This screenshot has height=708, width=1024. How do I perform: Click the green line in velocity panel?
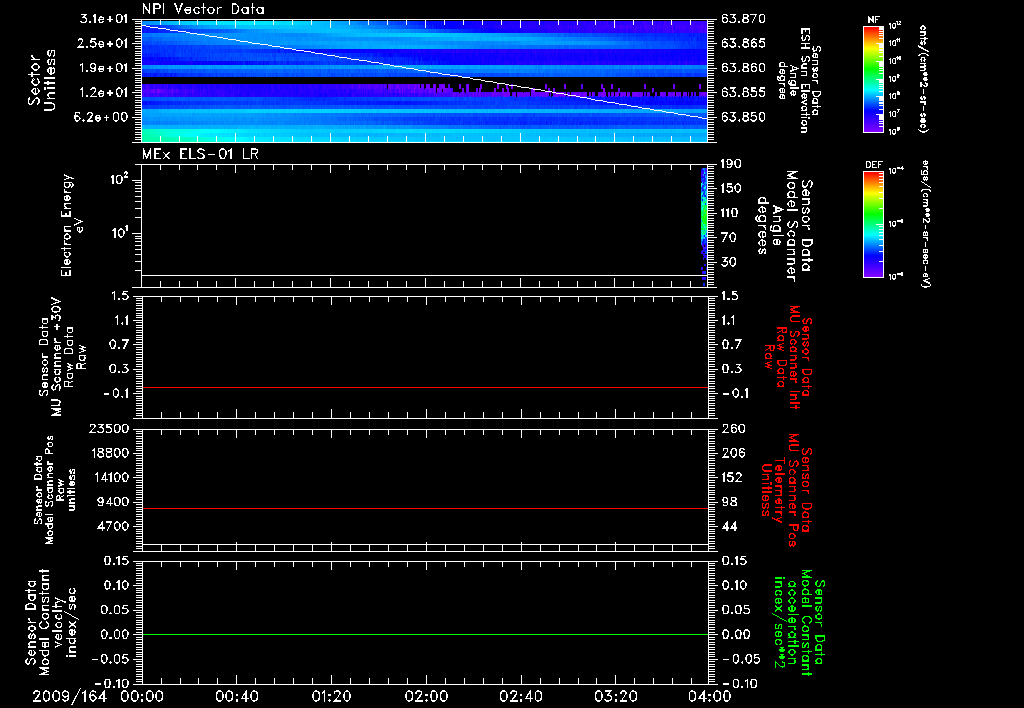click(424, 634)
